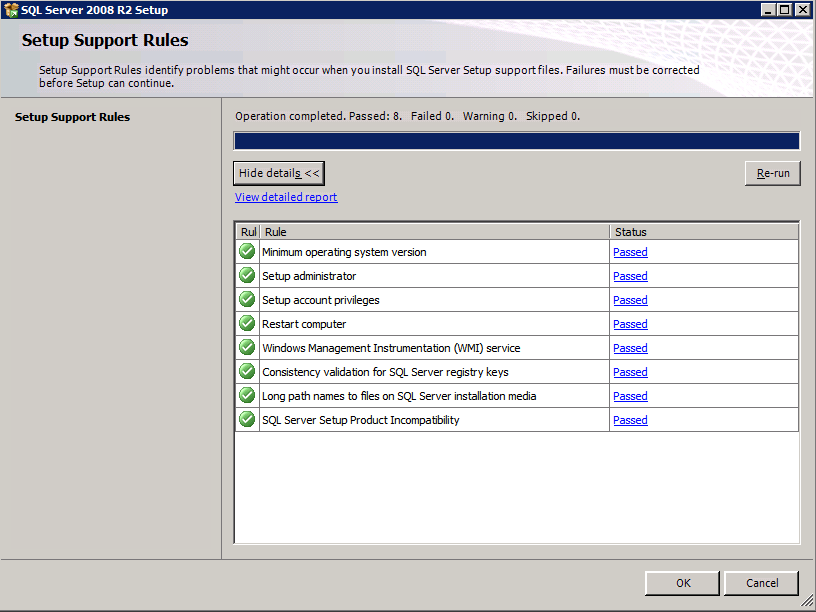The height and width of the screenshot is (612, 816).
Task: Click the resize grip at window corner
Action: (x=807, y=603)
